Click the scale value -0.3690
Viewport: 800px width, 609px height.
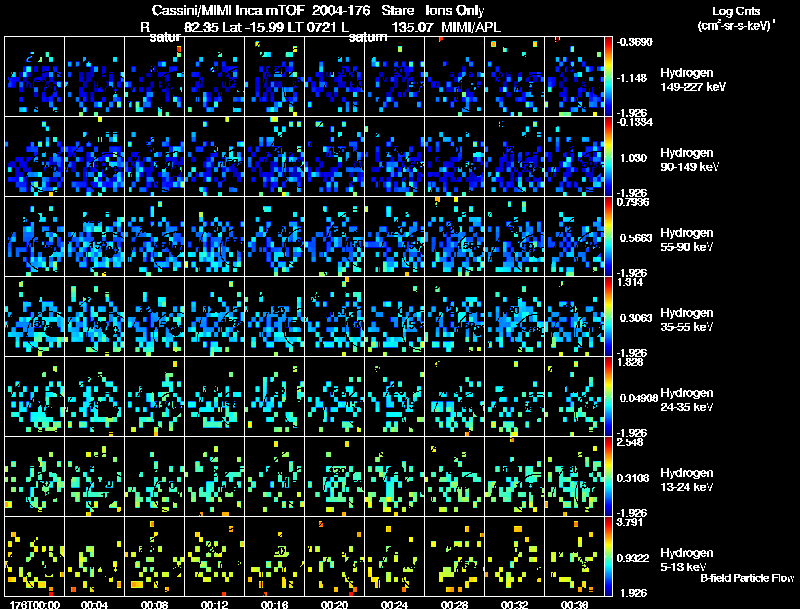point(634,42)
